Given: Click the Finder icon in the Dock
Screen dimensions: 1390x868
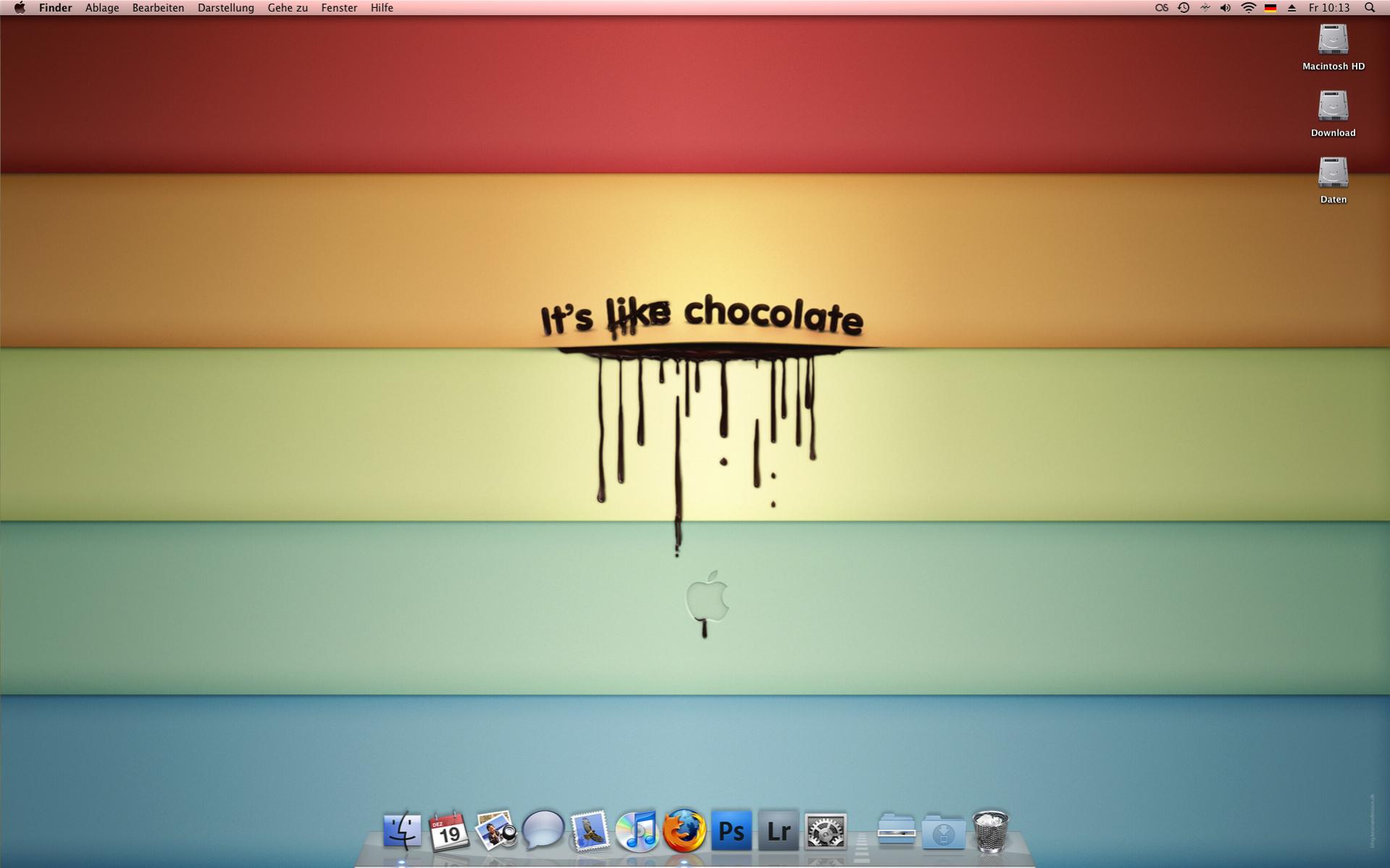Looking at the screenshot, I should 402,830.
